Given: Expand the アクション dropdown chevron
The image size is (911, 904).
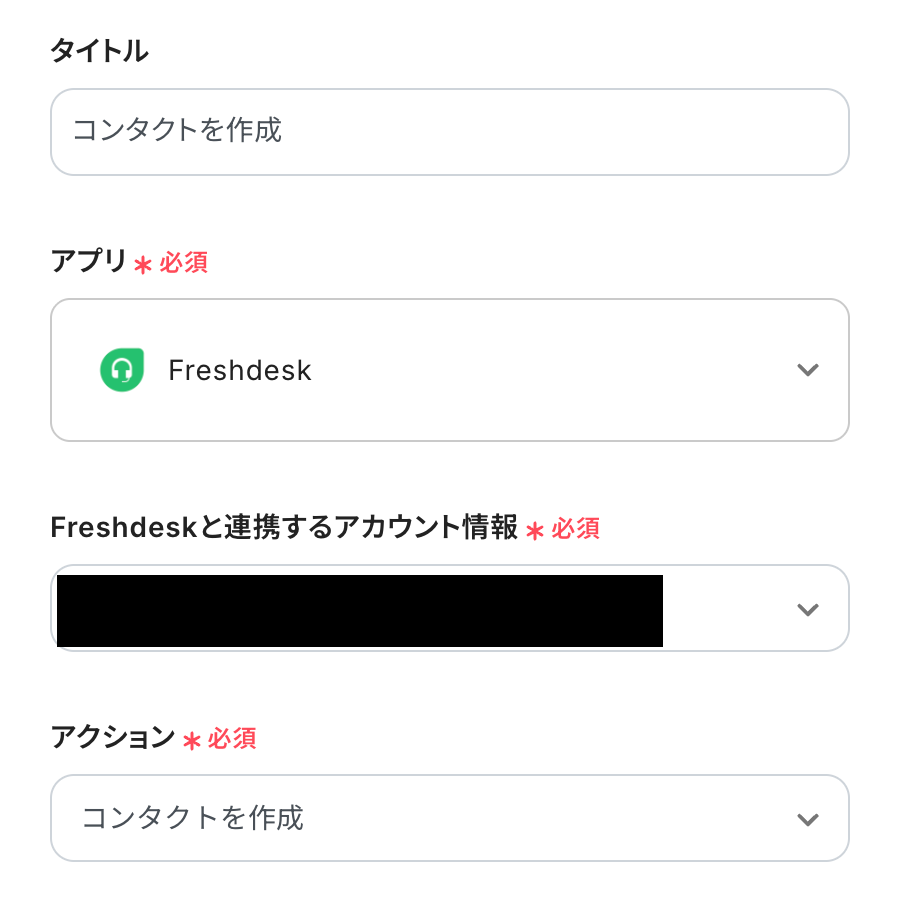Looking at the screenshot, I should pos(808,819).
